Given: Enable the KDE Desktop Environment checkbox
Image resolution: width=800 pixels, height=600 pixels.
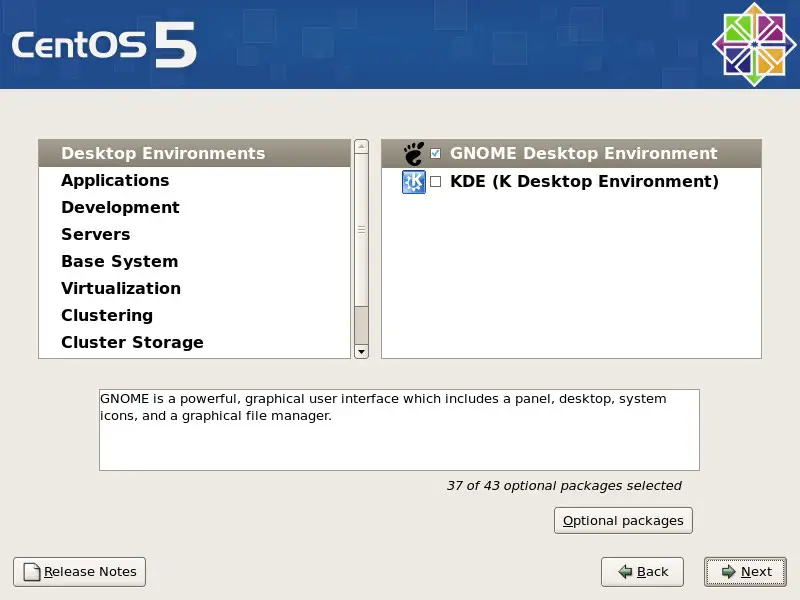Looking at the screenshot, I should pos(435,182).
